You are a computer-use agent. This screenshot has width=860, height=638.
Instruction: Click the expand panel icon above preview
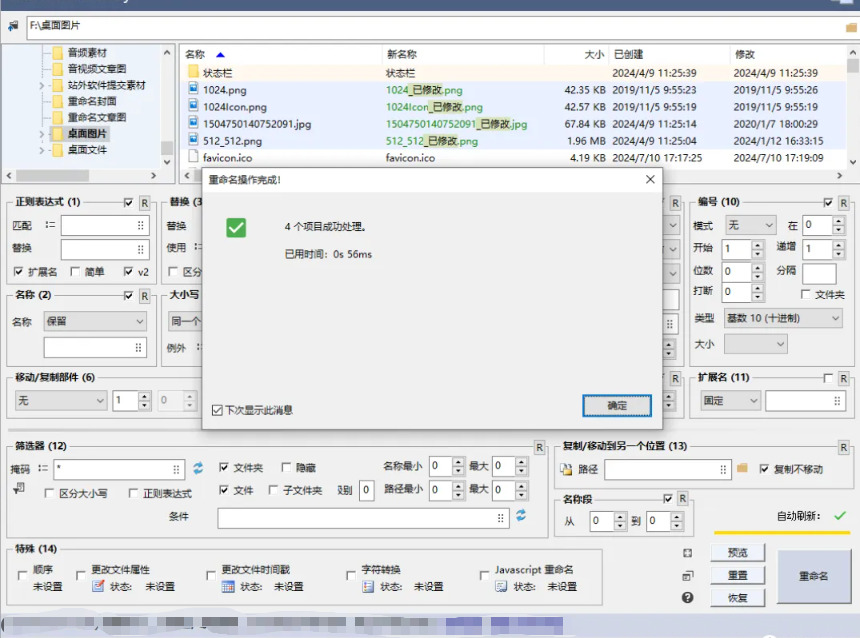pyautogui.click(x=687, y=553)
